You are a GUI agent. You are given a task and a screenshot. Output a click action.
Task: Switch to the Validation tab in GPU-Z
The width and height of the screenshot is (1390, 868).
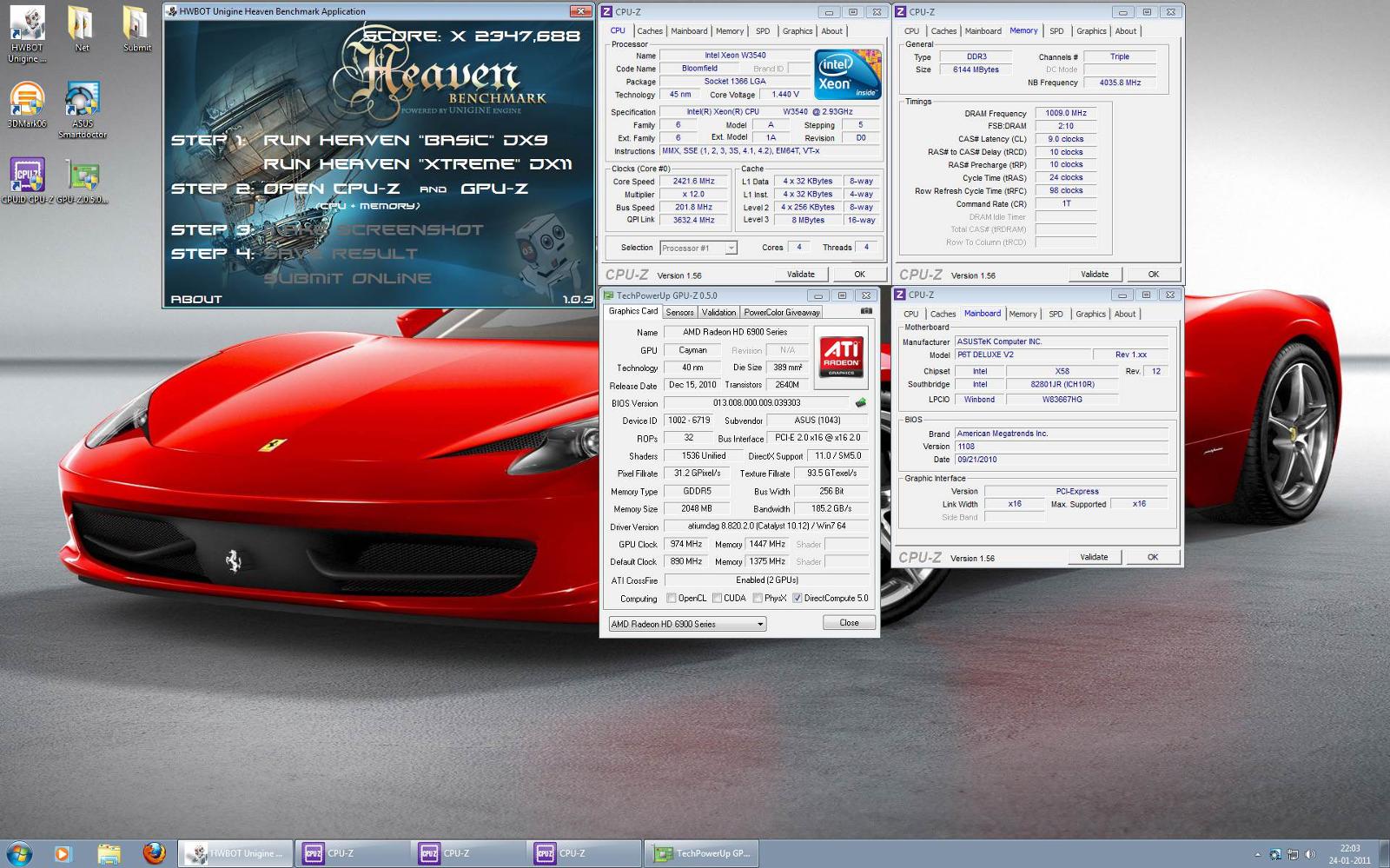(x=718, y=312)
